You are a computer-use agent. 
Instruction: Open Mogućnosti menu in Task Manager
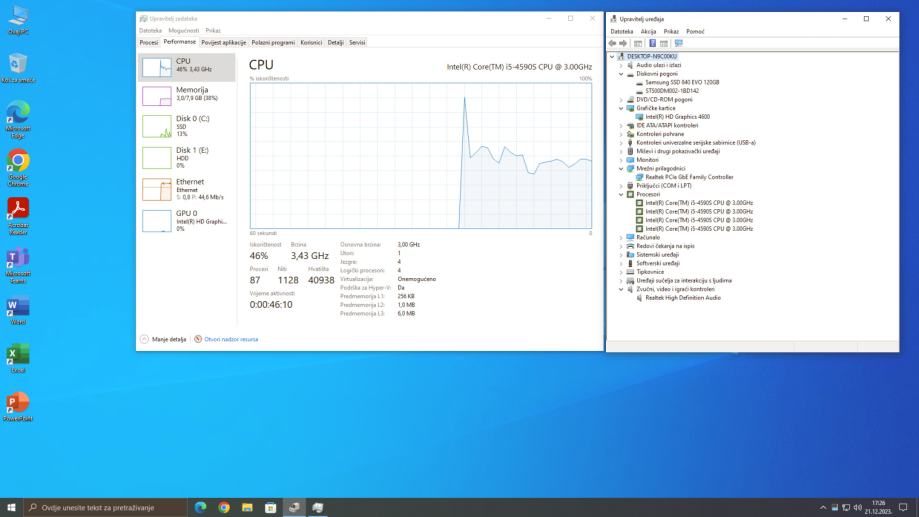click(184, 30)
